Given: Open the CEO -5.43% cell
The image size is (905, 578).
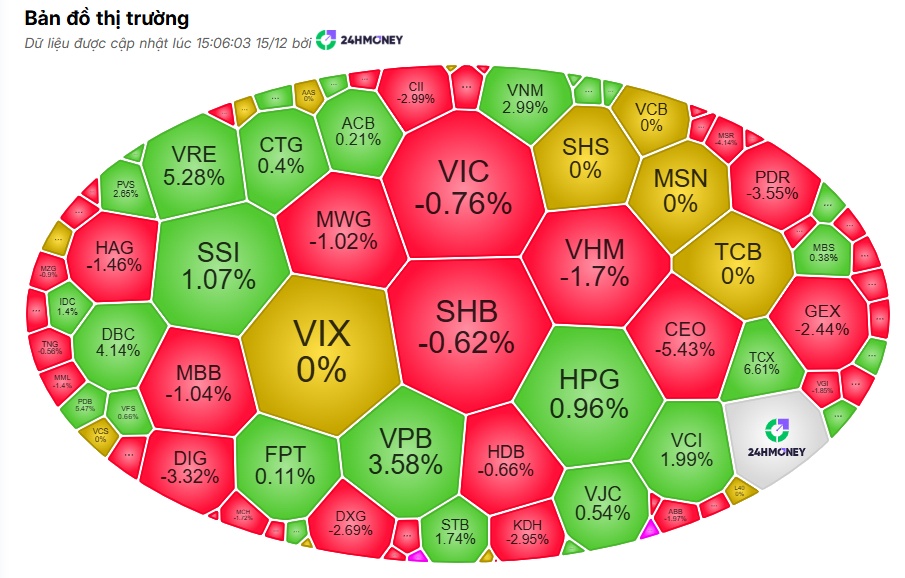Looking at the screenshot, I should point(684,338).
